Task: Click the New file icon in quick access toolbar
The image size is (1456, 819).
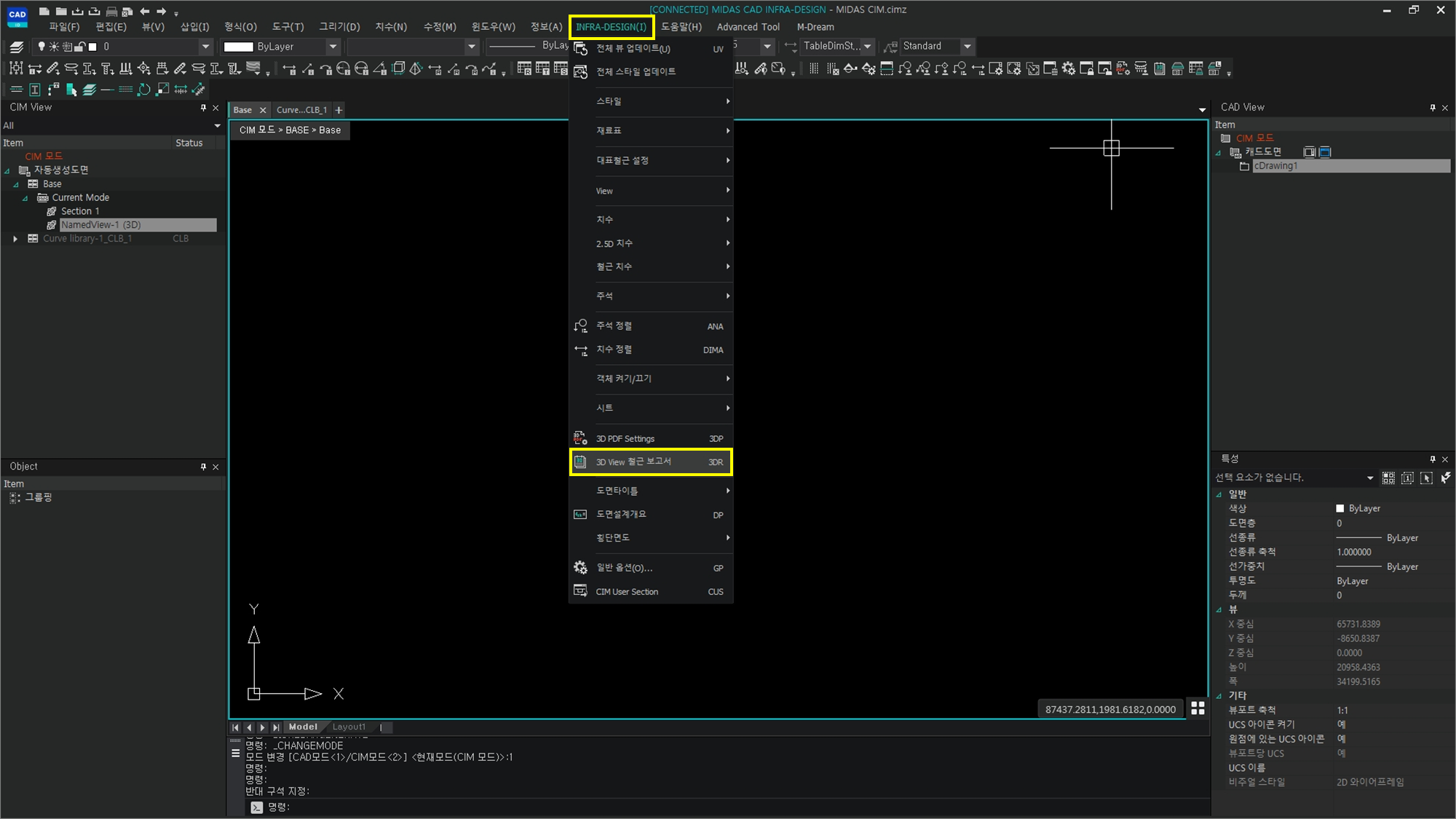Action: pyautogui.click(x=44, y=11)
